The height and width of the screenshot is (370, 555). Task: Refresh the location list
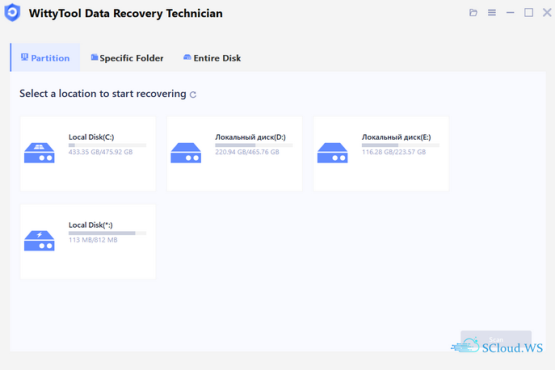193,95
